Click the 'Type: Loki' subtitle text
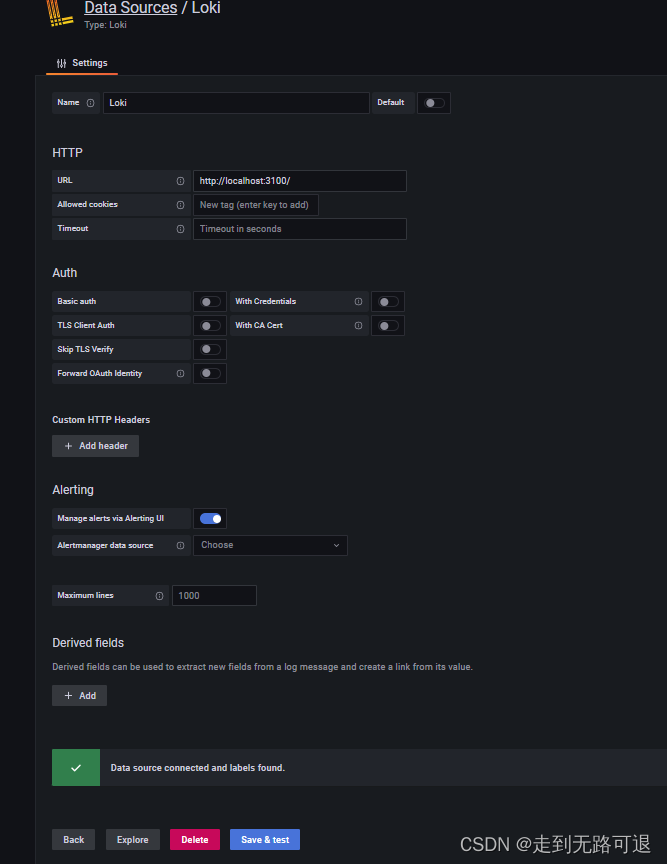Screen dimensions: 667x864 click(x=105, y=25)
